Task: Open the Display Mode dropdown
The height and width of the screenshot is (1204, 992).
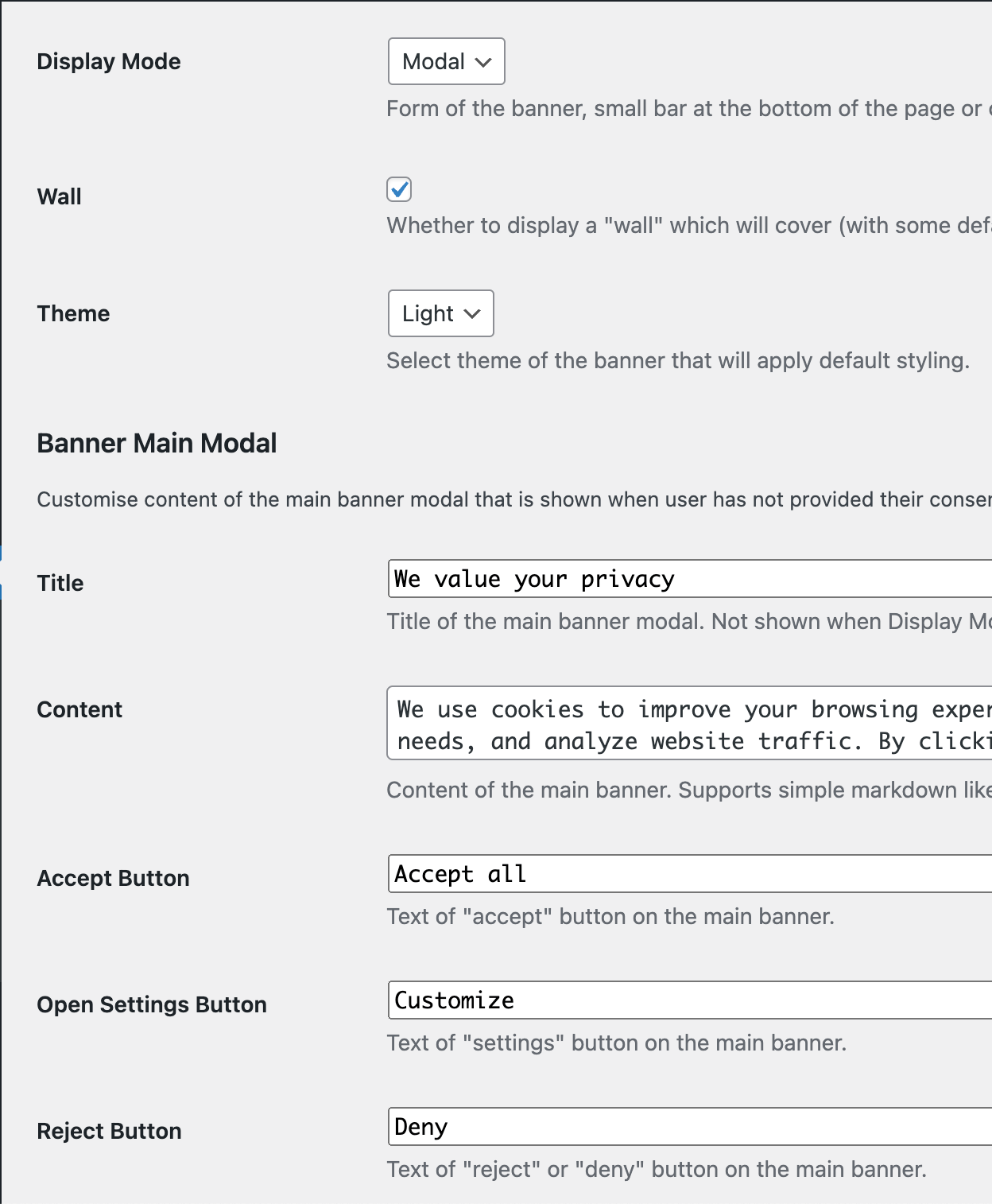Action: pyautogui.click(x=445, y=61)
